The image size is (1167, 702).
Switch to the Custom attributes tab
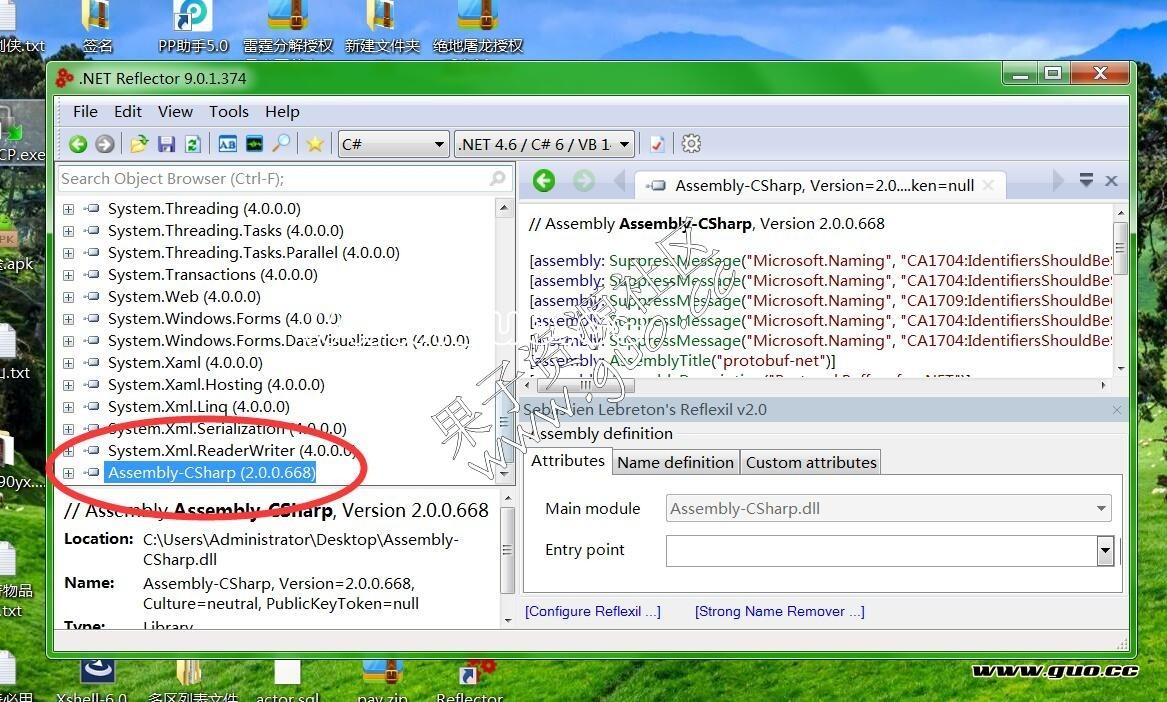811,462
